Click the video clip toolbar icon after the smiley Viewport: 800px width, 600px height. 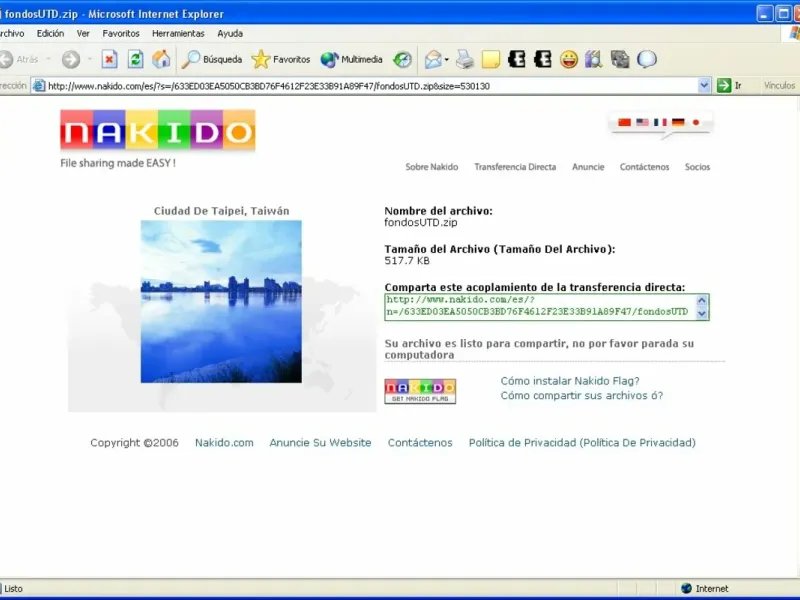click(x=594, y=60)
